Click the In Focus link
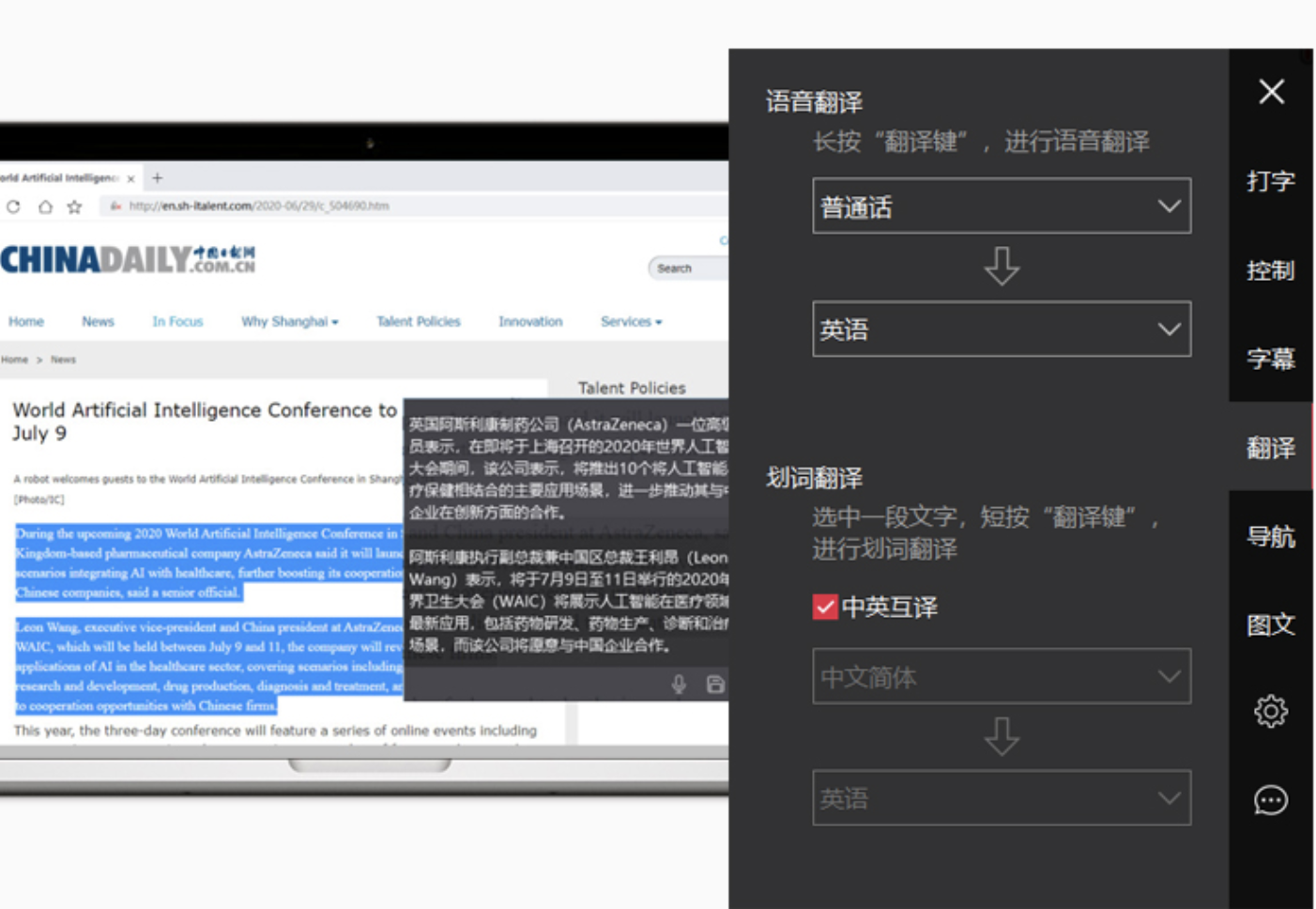The image size is (1316, 909). tap(177, 321)
